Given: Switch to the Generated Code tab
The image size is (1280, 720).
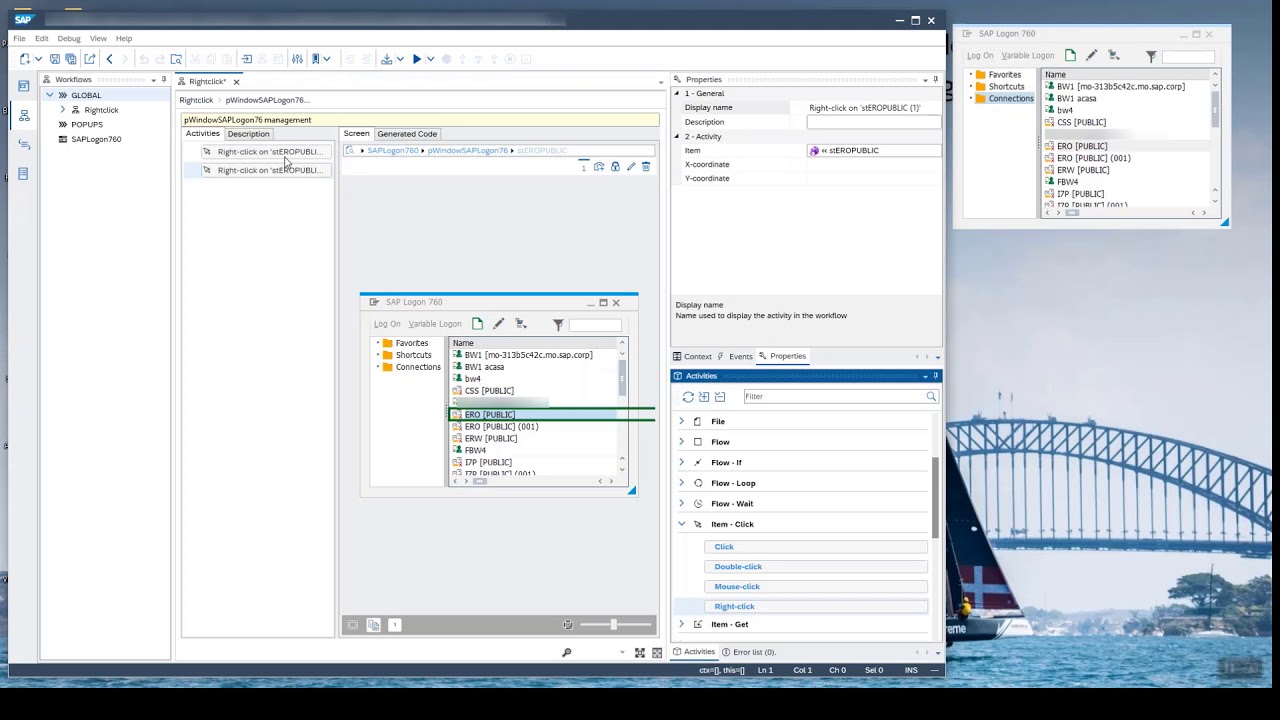Looking at the screenshot, I should 407,133.
